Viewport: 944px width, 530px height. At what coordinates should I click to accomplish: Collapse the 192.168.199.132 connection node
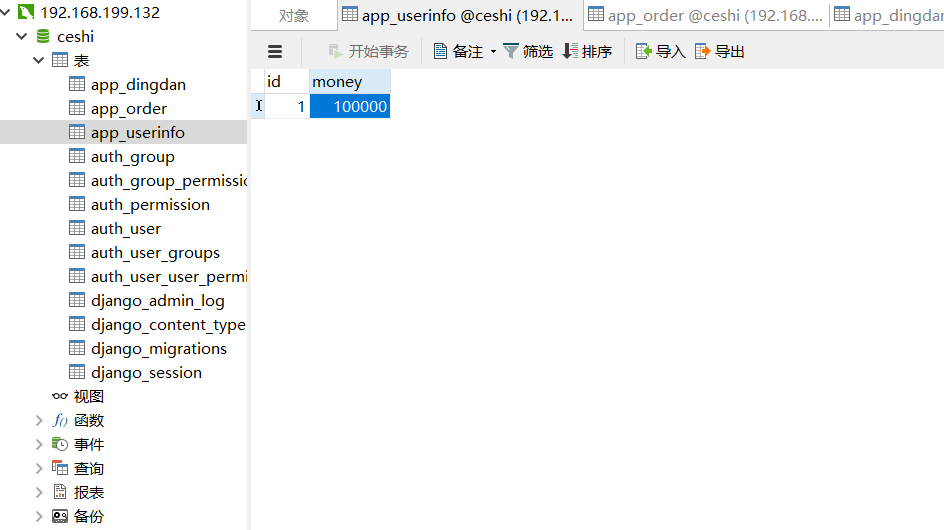click(7, 13)
